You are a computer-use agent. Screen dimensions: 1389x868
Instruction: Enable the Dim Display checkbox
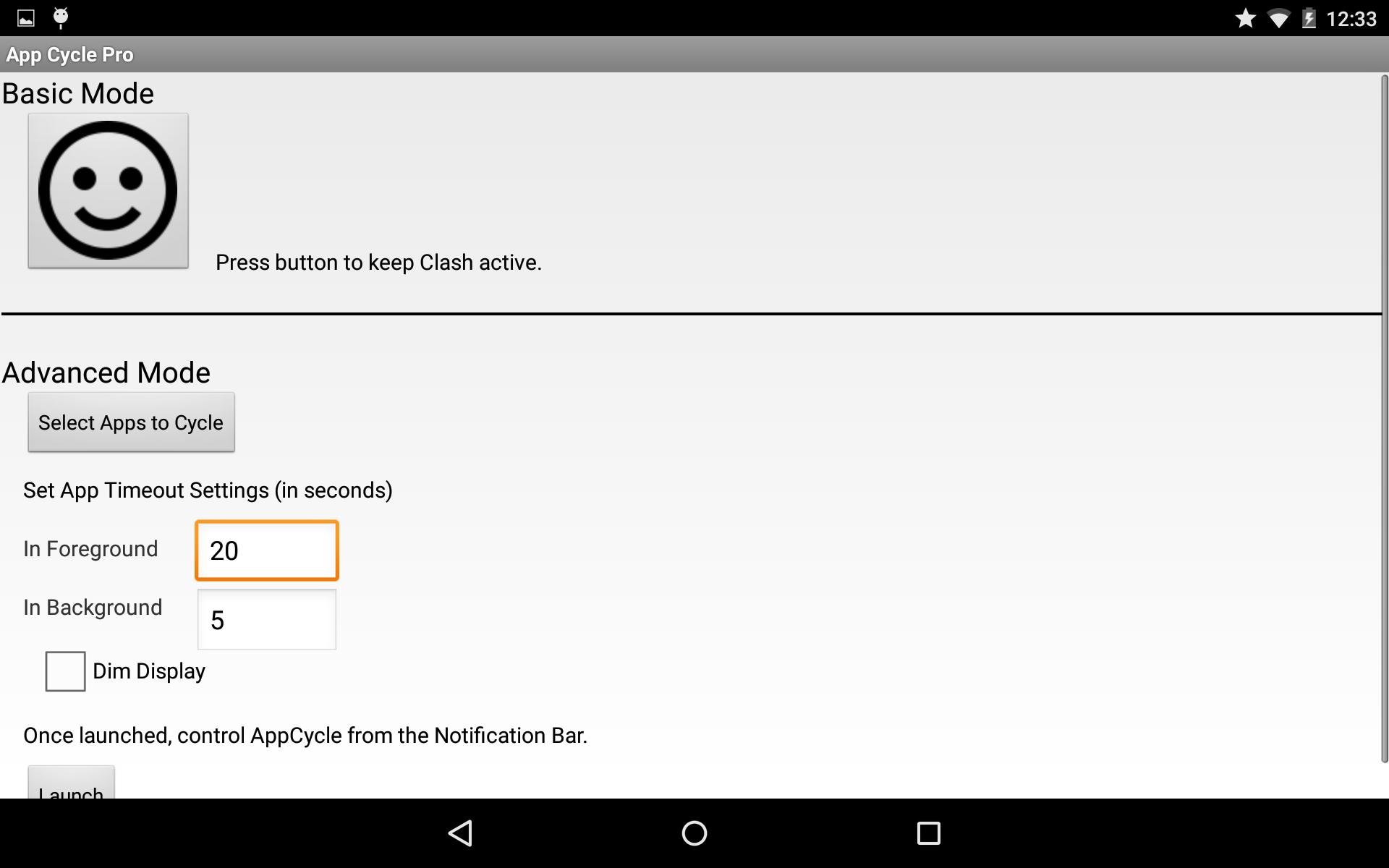coord(65,671)
